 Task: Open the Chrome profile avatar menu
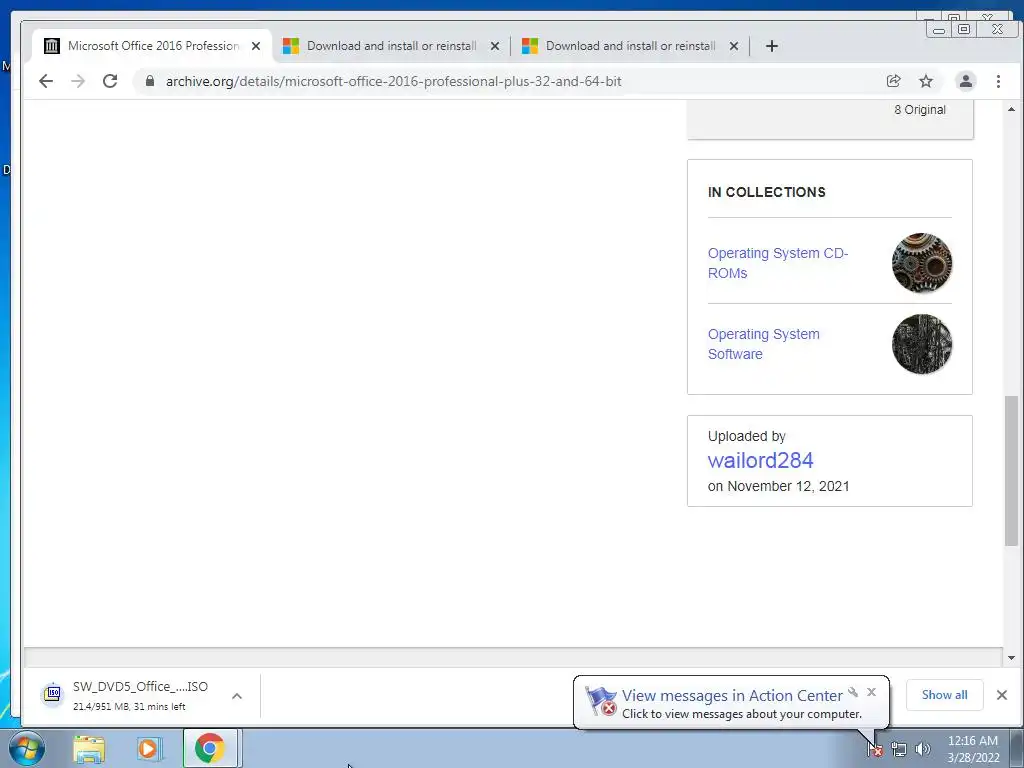[966, 81]
